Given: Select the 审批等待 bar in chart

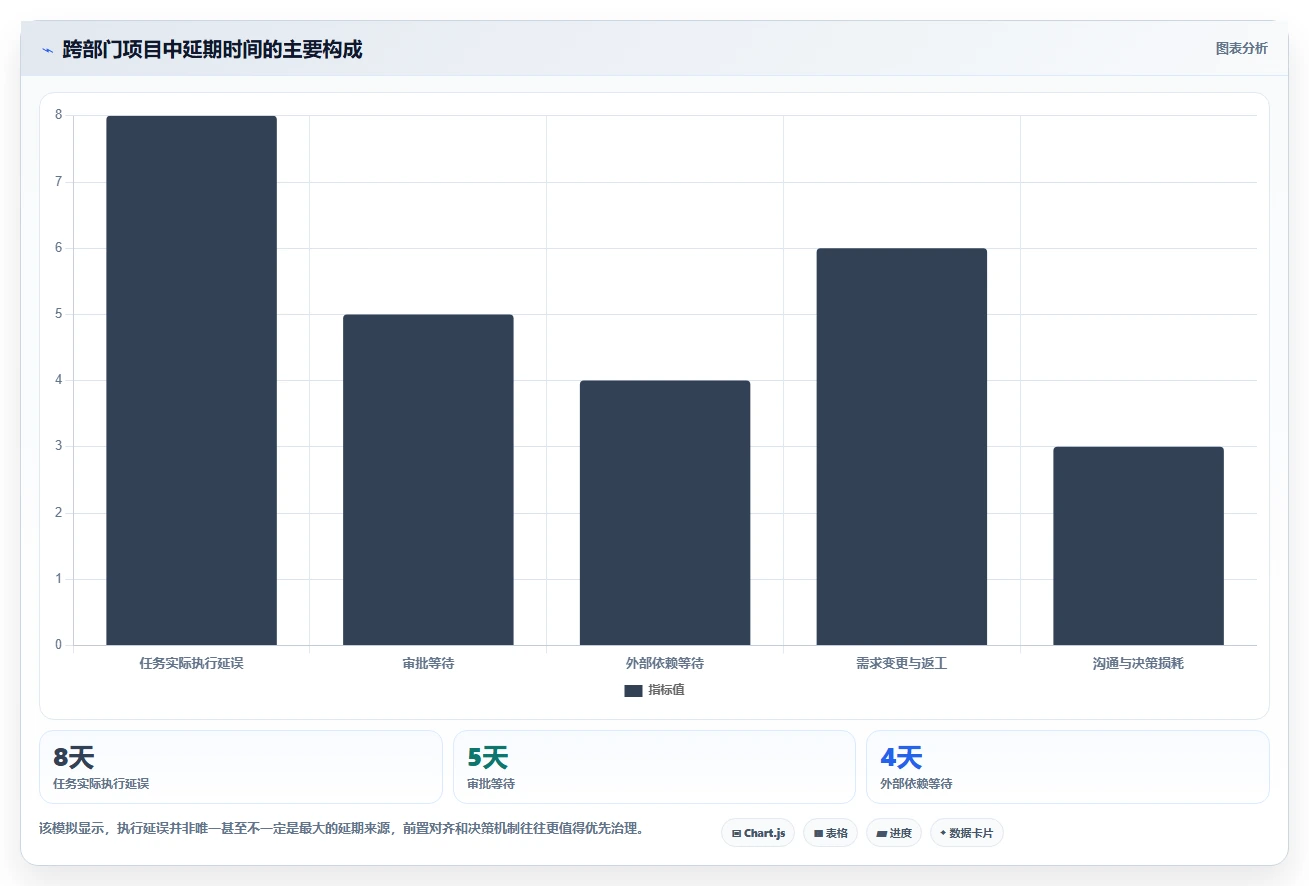Looking at the screenshot, I should coord(428,480).
